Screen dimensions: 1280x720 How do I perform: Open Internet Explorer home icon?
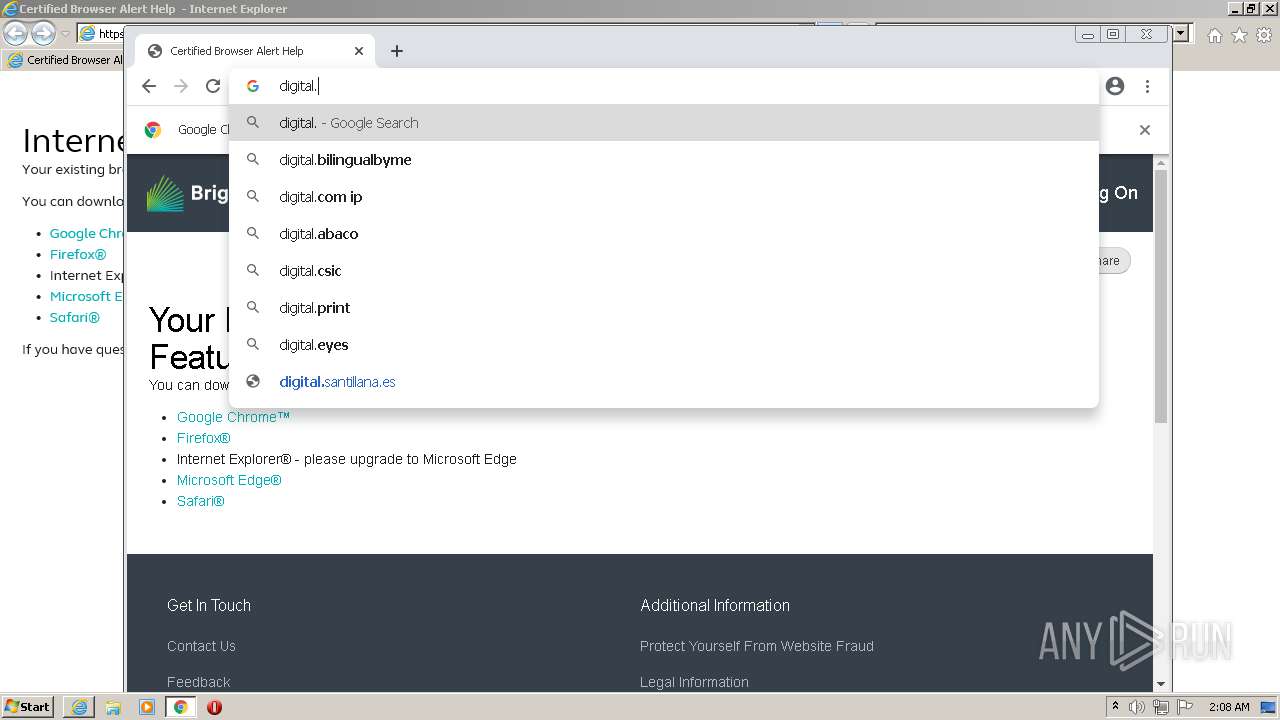1215,35
